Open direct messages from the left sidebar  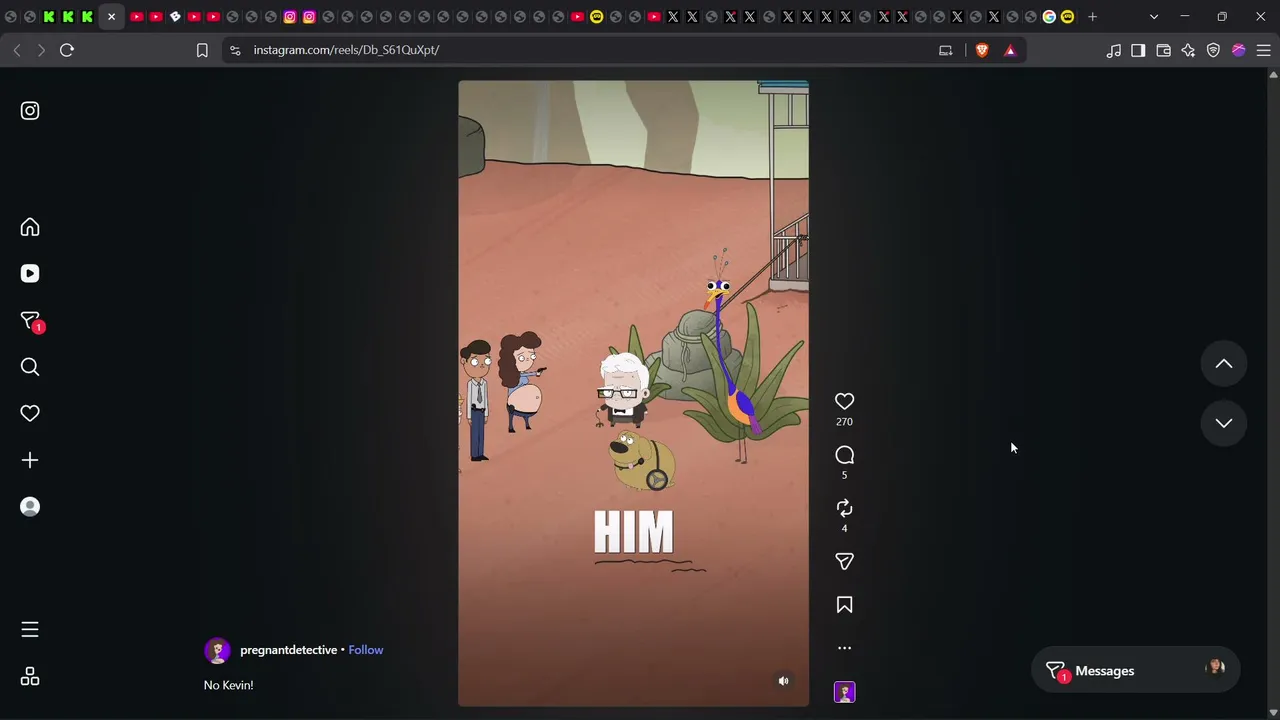pos(31,321)
